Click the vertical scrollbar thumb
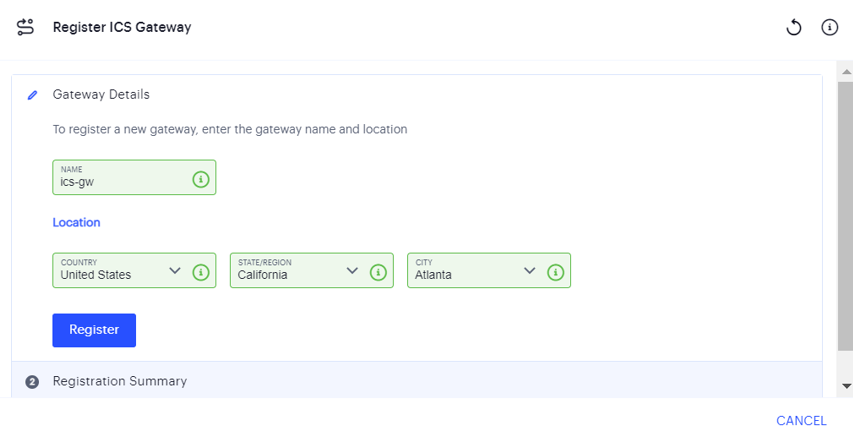Screen dimensions: 853x439 coord(846,210)
